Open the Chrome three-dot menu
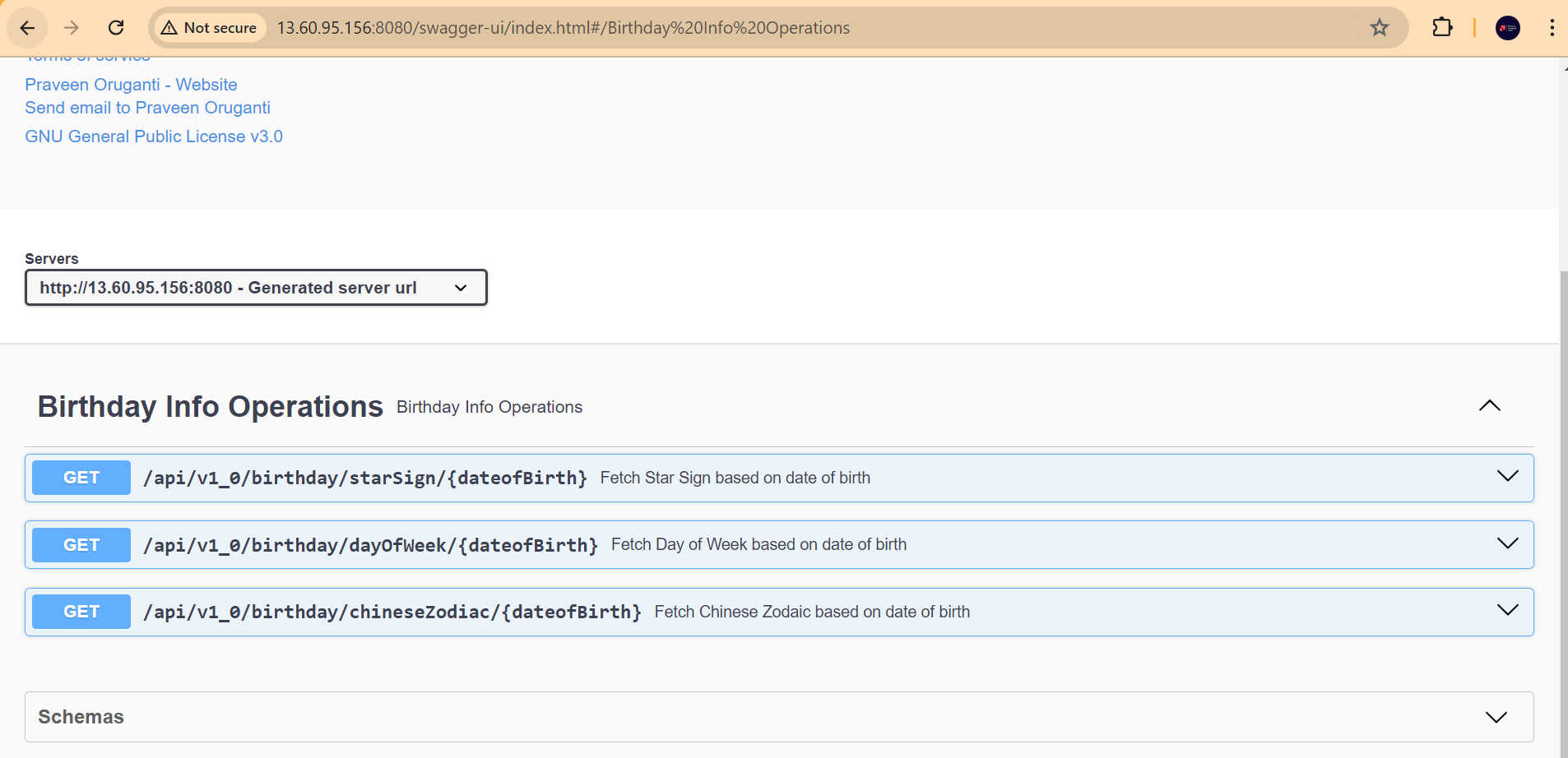Image resolution: width=1568 pixels, height=758 pixels. pyautogui.click(x=1552, y=28)
